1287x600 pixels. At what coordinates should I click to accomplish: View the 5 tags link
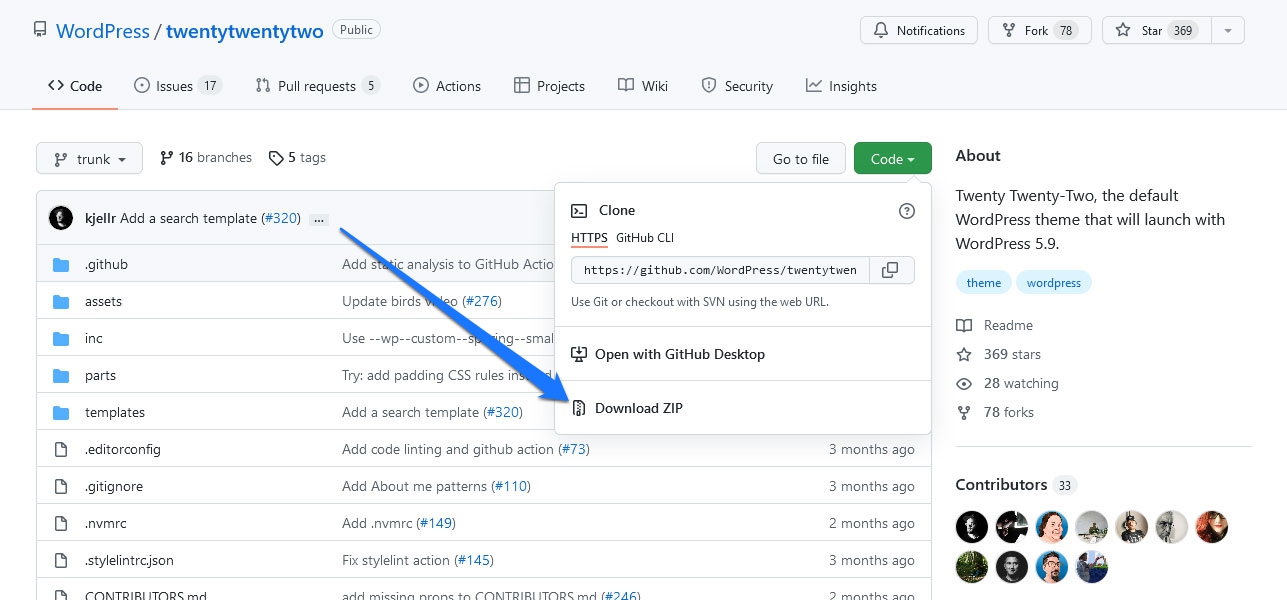pos(297,158)
